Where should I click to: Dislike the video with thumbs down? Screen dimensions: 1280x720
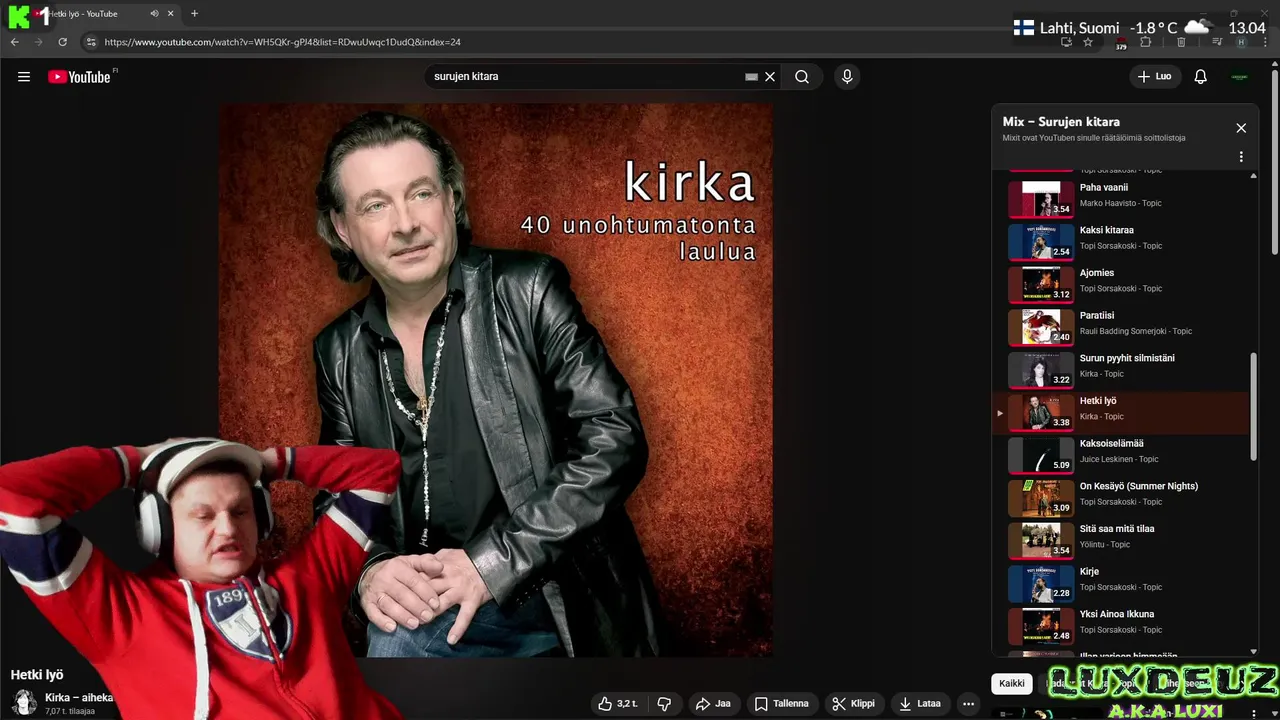(664, 704)
